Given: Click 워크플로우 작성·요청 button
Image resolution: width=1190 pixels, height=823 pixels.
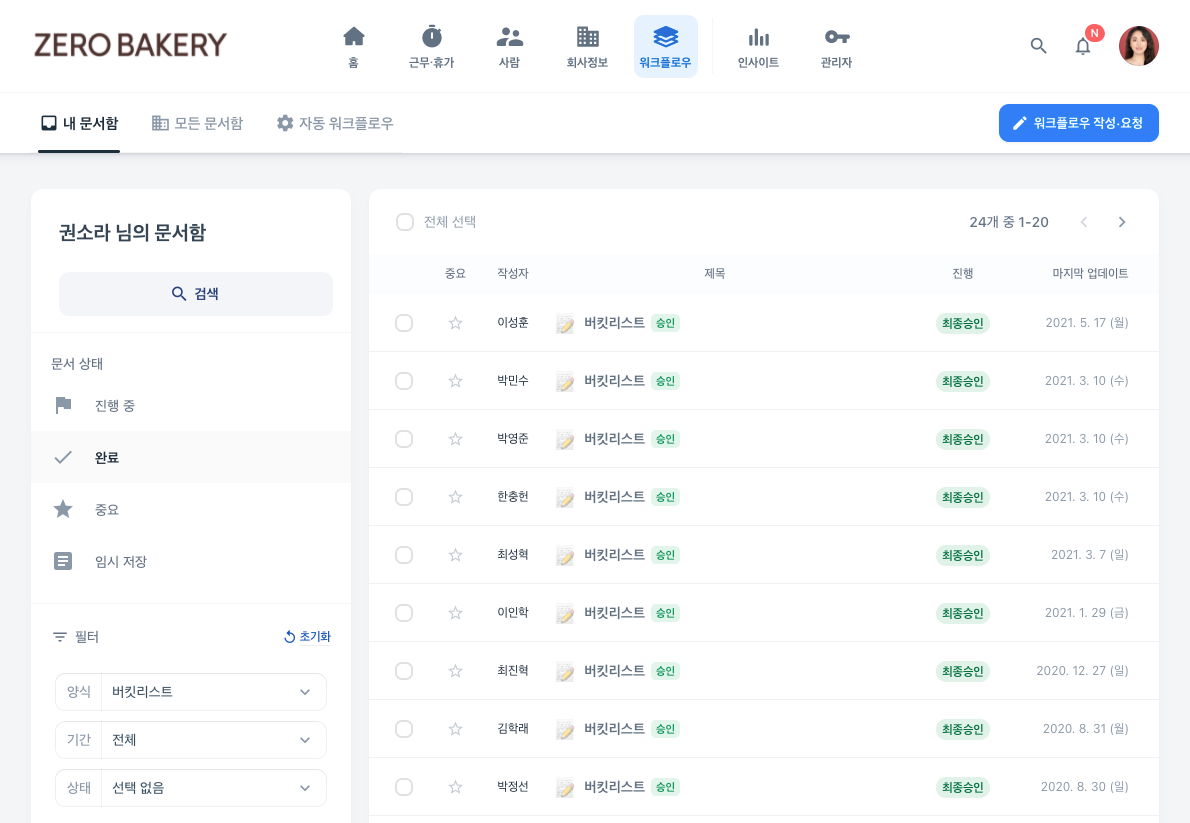Looking at the screenshot, I should click(x=1078, y=123).
